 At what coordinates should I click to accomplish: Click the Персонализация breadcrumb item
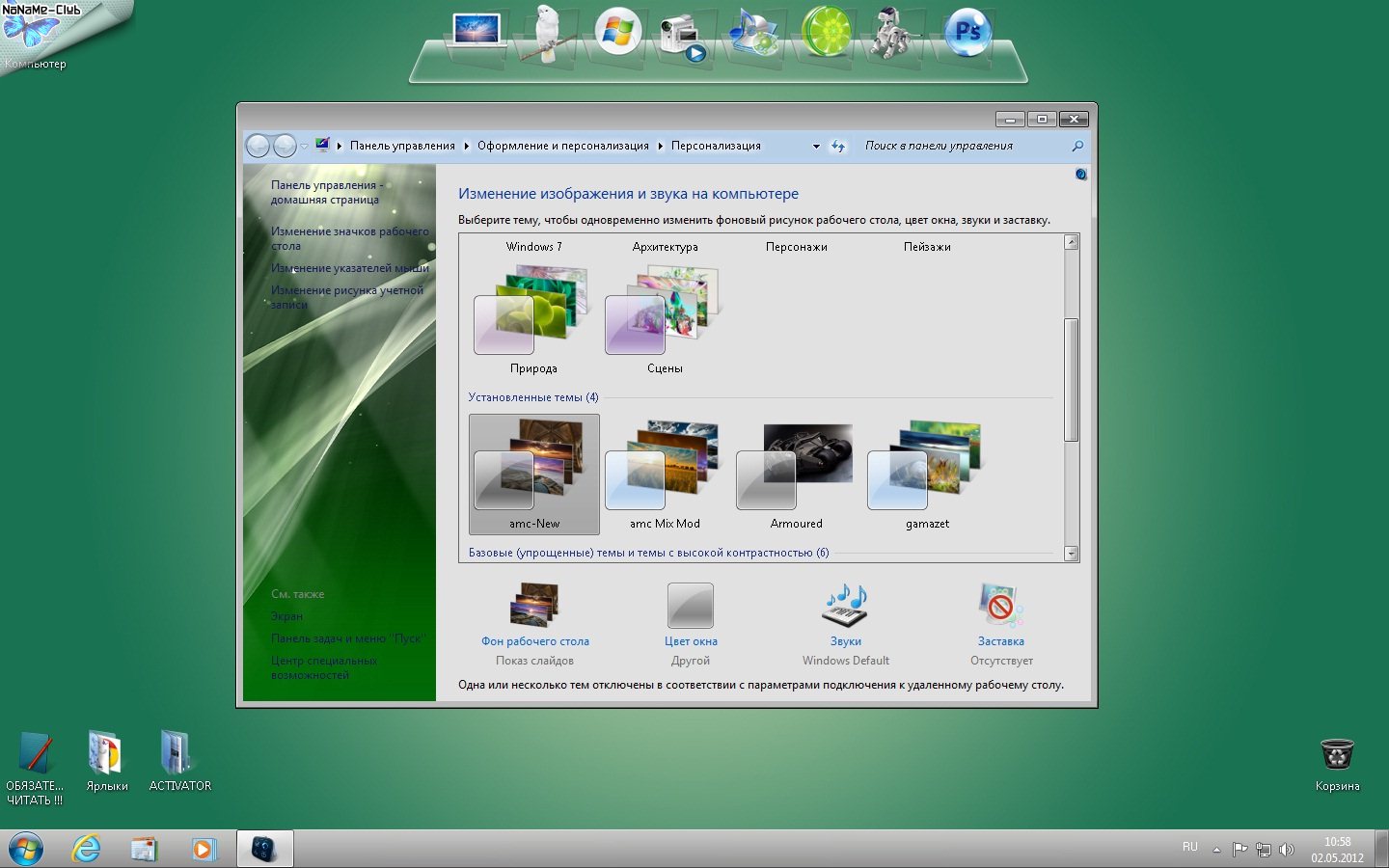point(716,146)
